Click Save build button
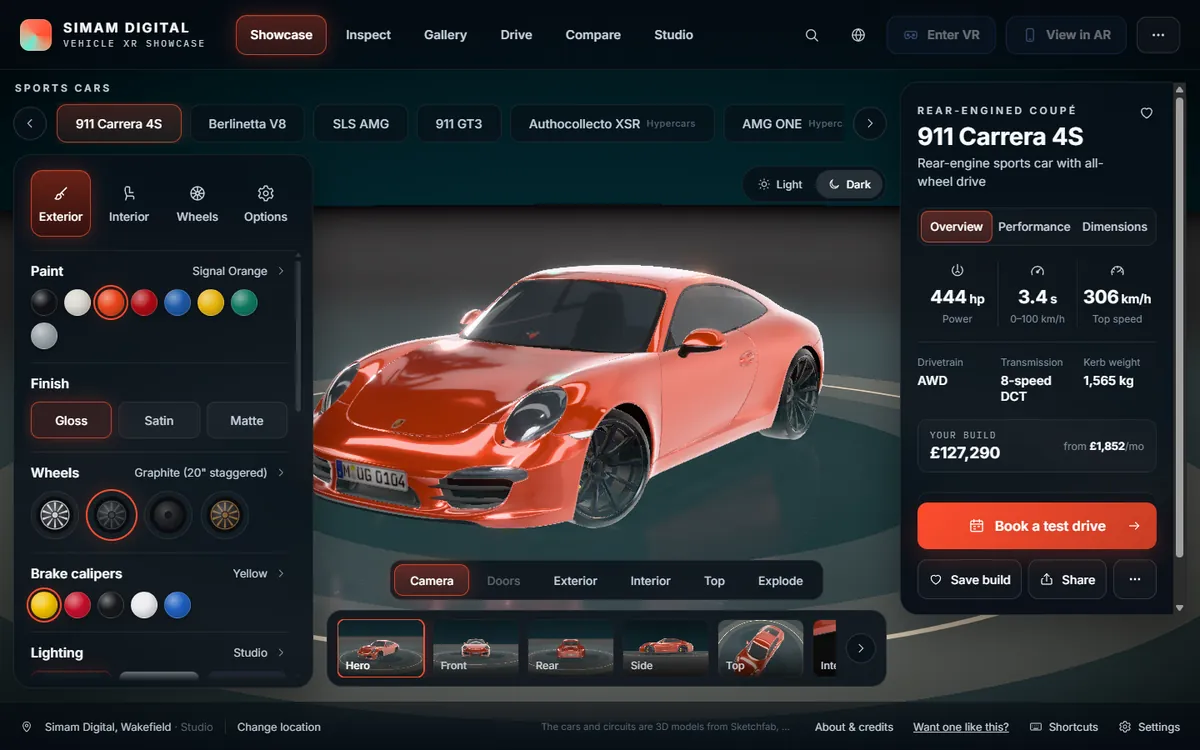This screenshot has height=750, width=1200. click(x=969, y=579)
